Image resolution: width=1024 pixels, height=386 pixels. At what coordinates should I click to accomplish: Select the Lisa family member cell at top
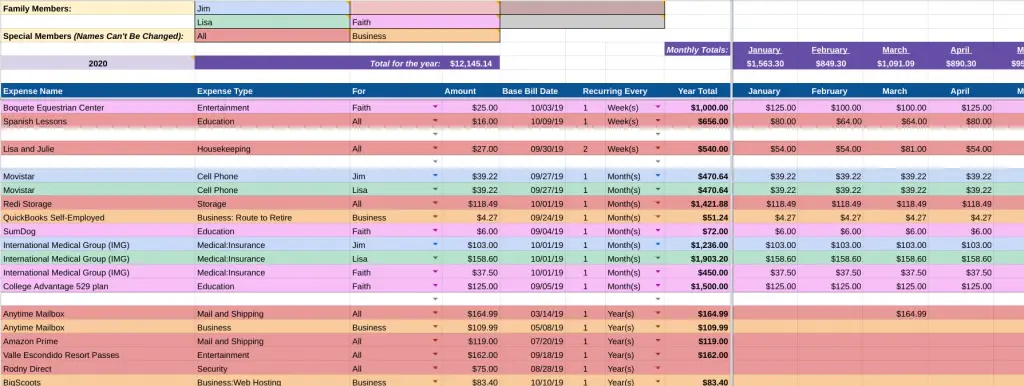click(x=272, y=22)
